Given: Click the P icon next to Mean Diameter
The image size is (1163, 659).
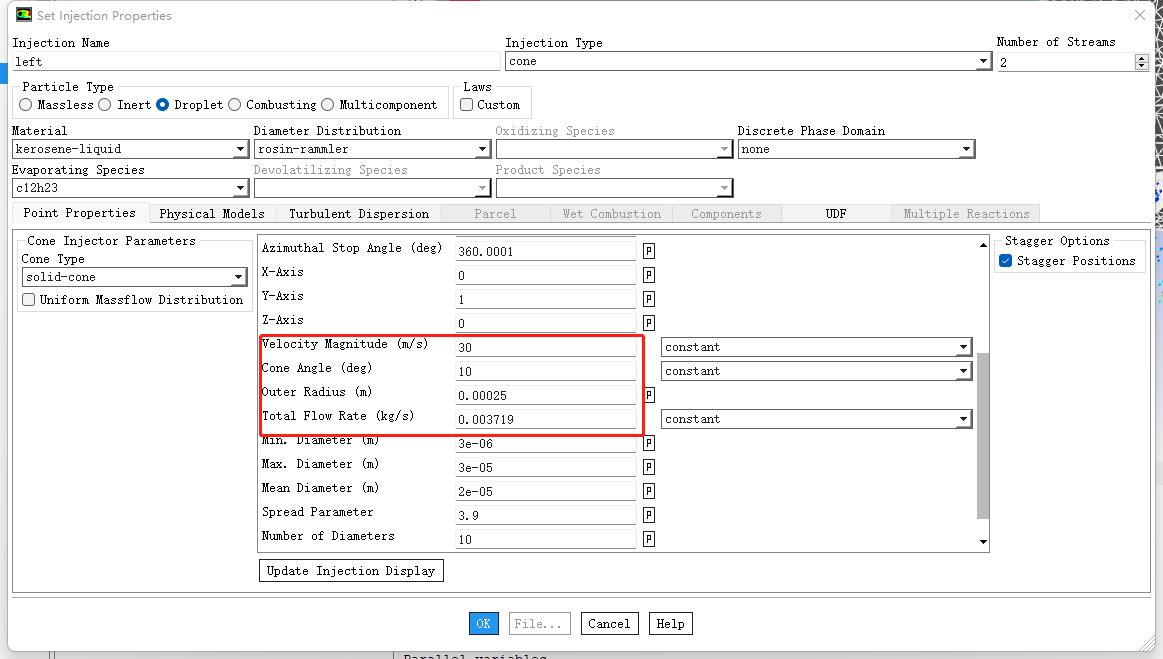Looking at the screenshot, I should point(648,491).
